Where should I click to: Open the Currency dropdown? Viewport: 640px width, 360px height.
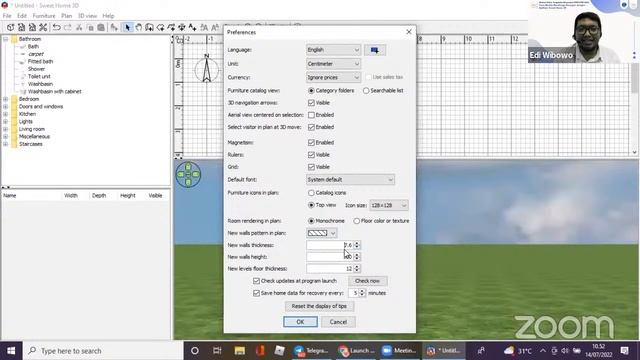[x=333, y=77]
